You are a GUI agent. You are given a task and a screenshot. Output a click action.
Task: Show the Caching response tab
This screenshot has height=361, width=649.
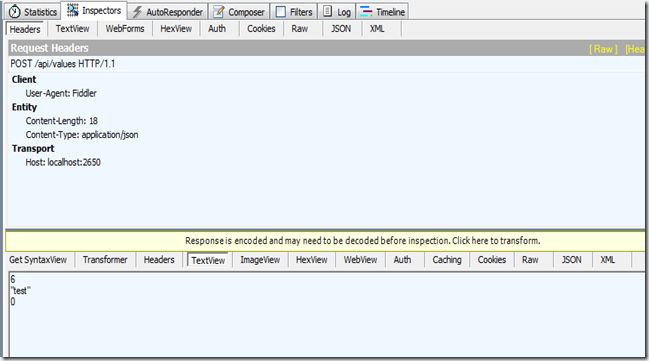point(447,260)
